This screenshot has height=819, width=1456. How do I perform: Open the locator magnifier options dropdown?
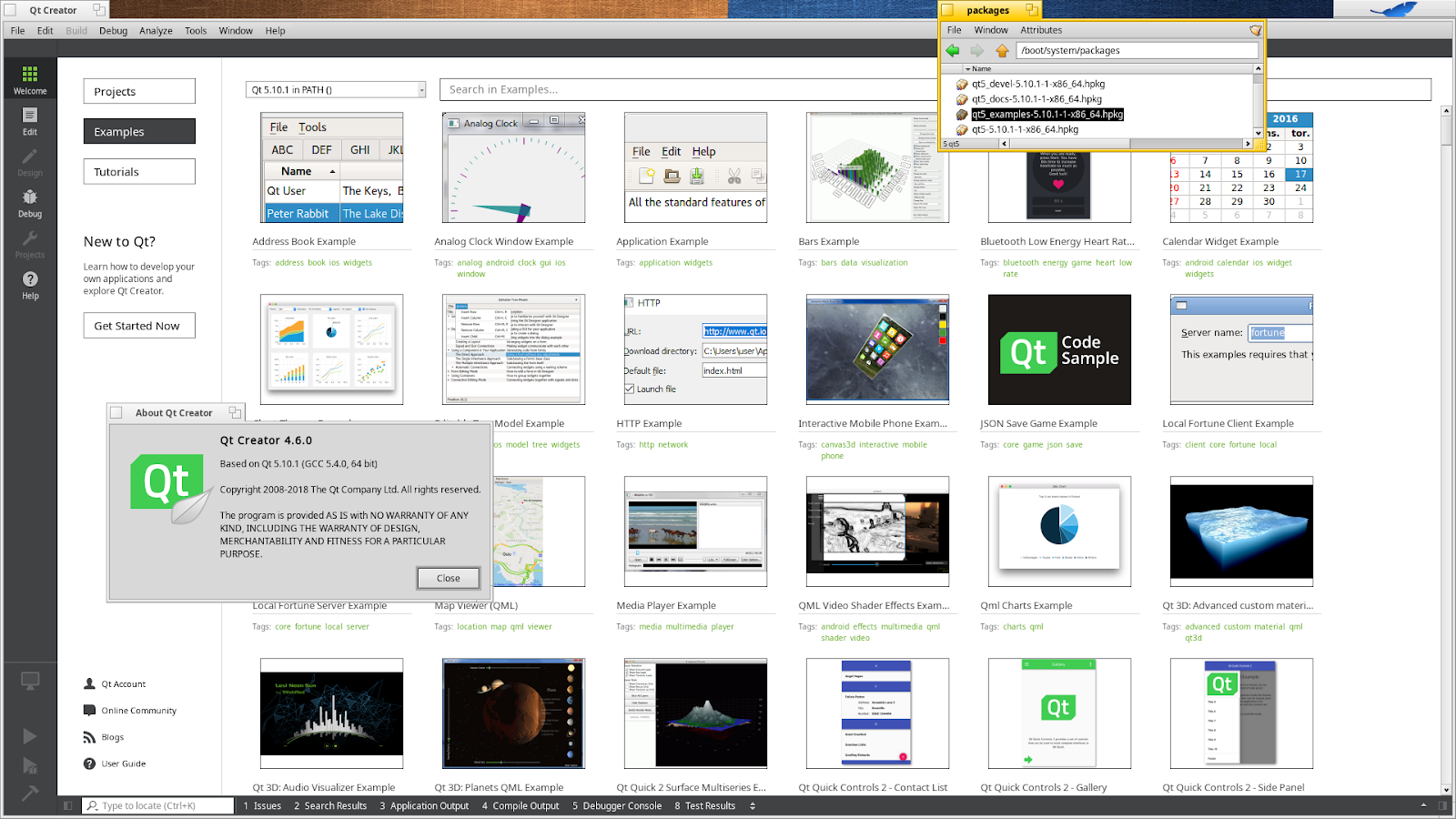click(x=93, y=805)
